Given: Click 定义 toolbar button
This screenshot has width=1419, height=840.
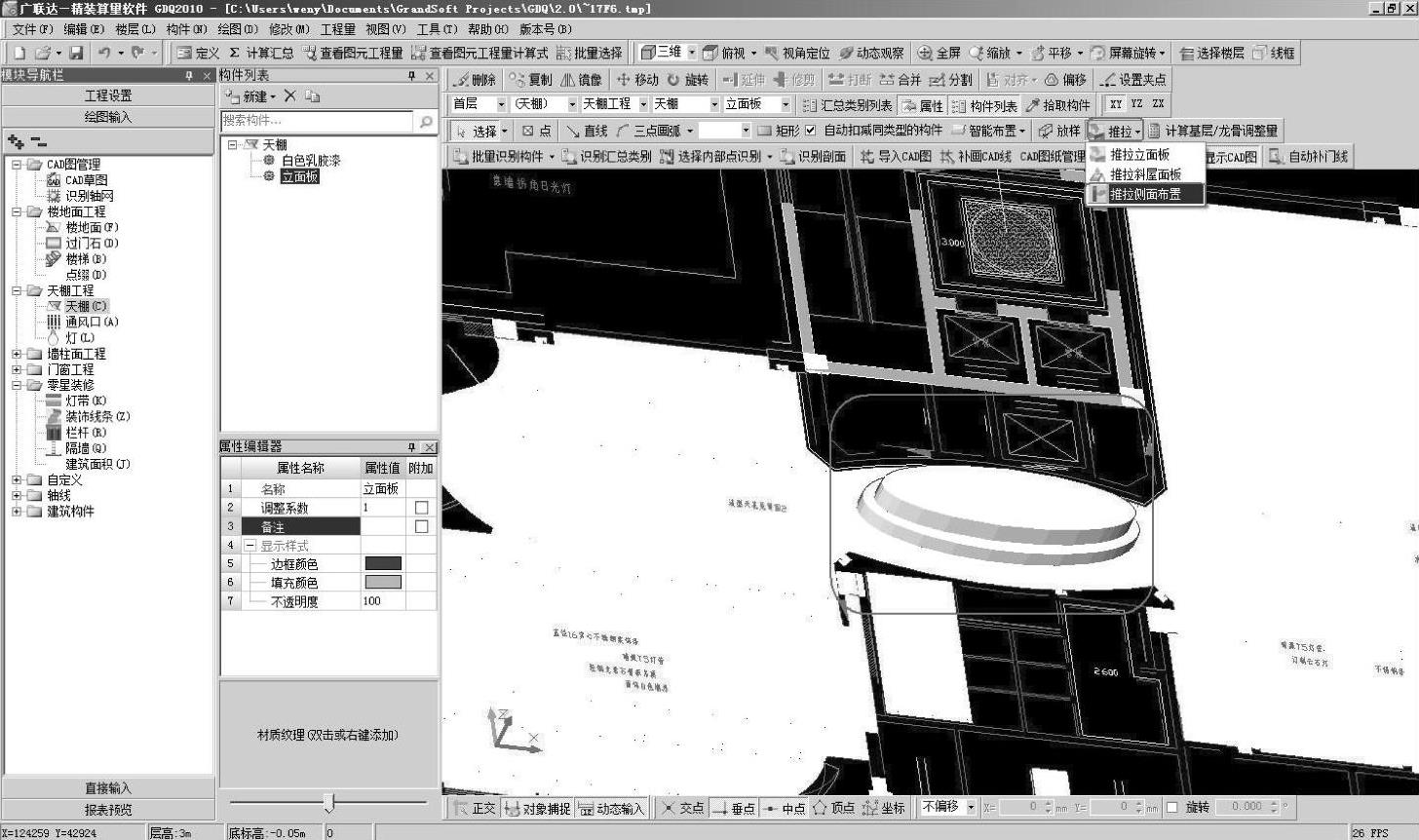Looking at the screenshot, I should point(199,53).
